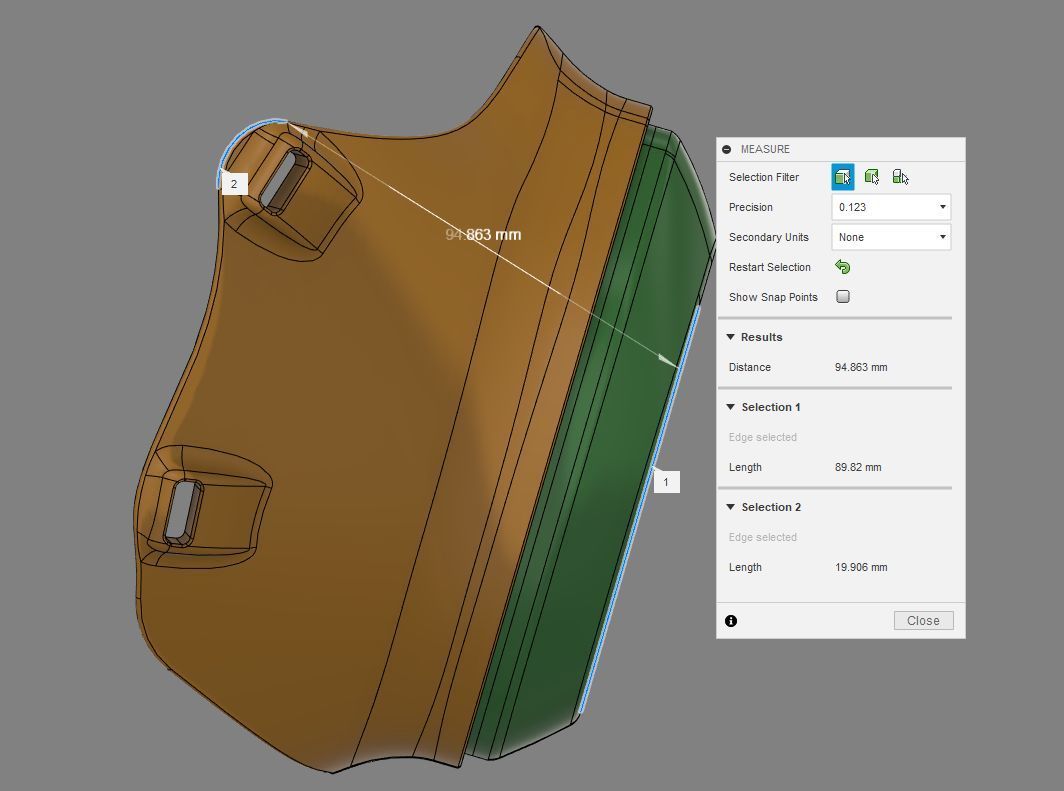This screenshot has width=1064, height=791.
Task: Click the Distance label in Results
Action: (x=750, y=367)
